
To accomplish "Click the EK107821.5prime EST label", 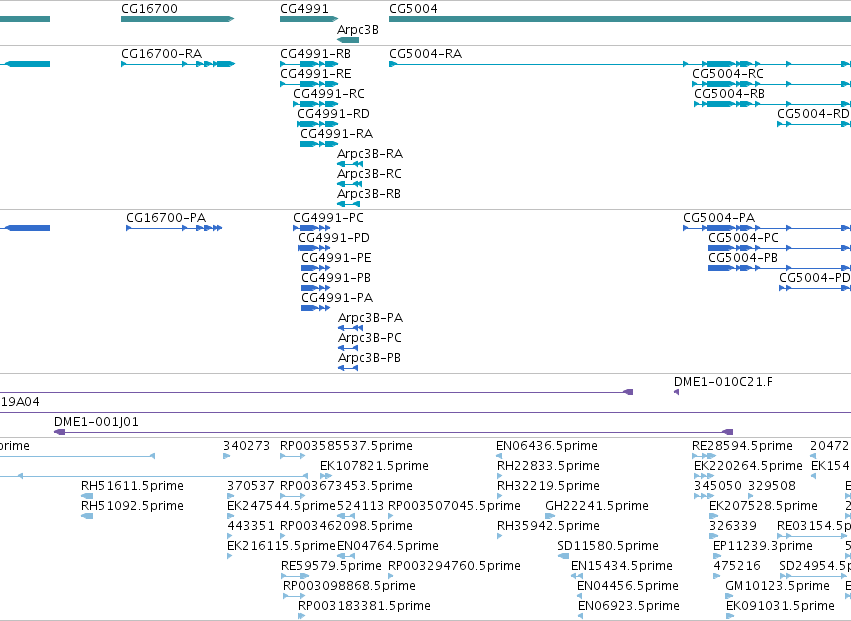I will 374,466.
